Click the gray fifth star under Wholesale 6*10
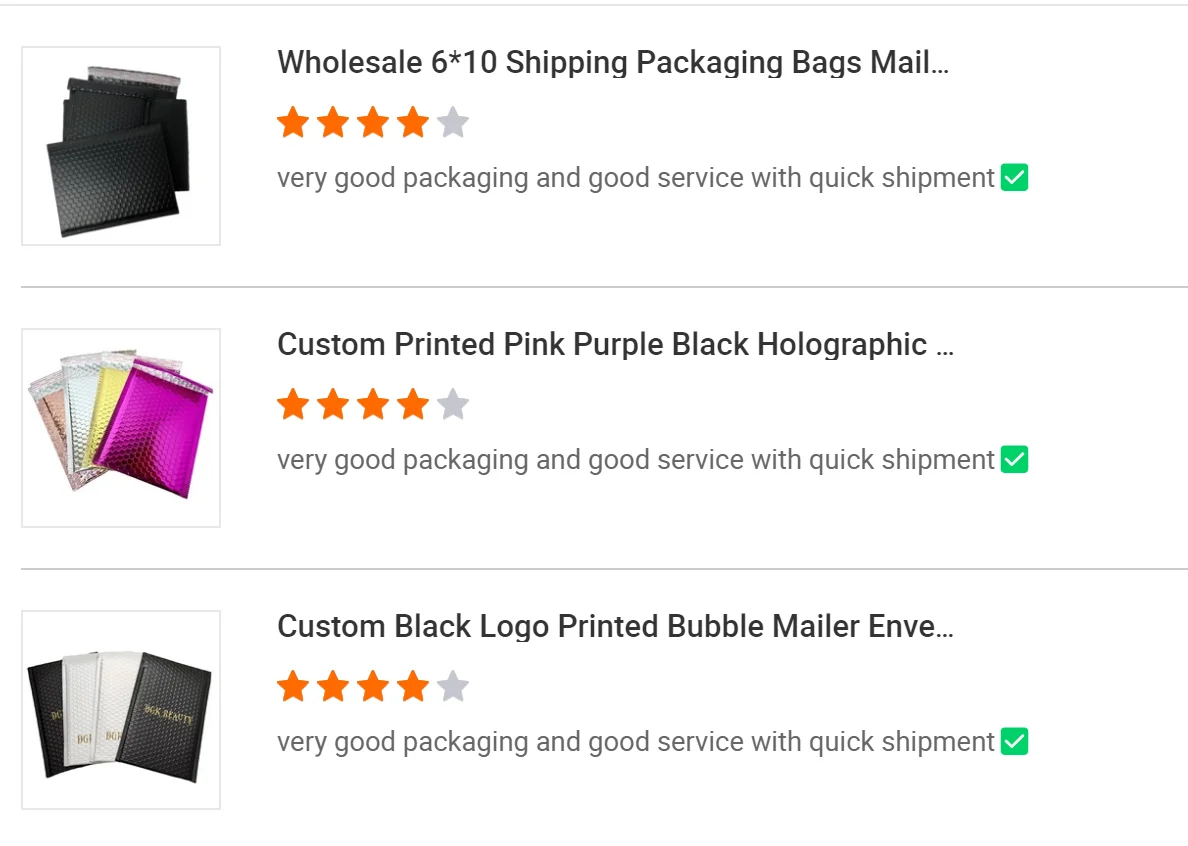1188x846 pixels. coord(453,123)
